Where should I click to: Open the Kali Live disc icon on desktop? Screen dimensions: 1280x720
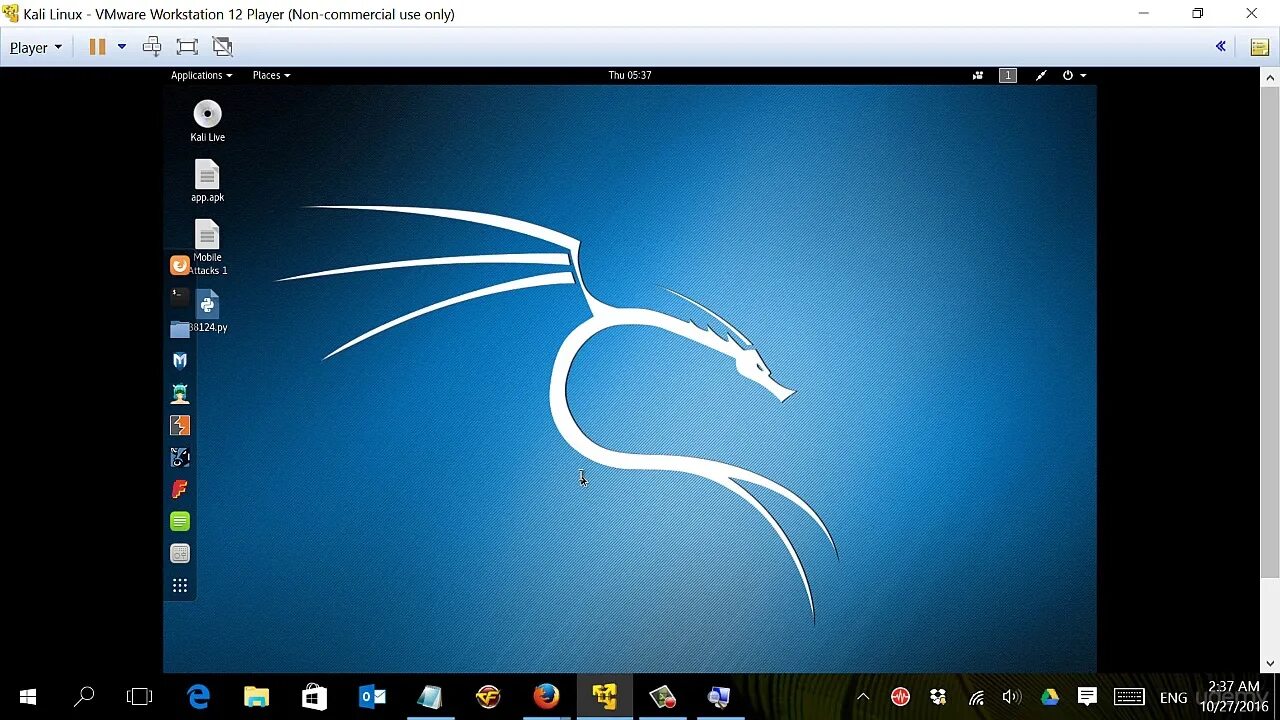tap(208, 121)
